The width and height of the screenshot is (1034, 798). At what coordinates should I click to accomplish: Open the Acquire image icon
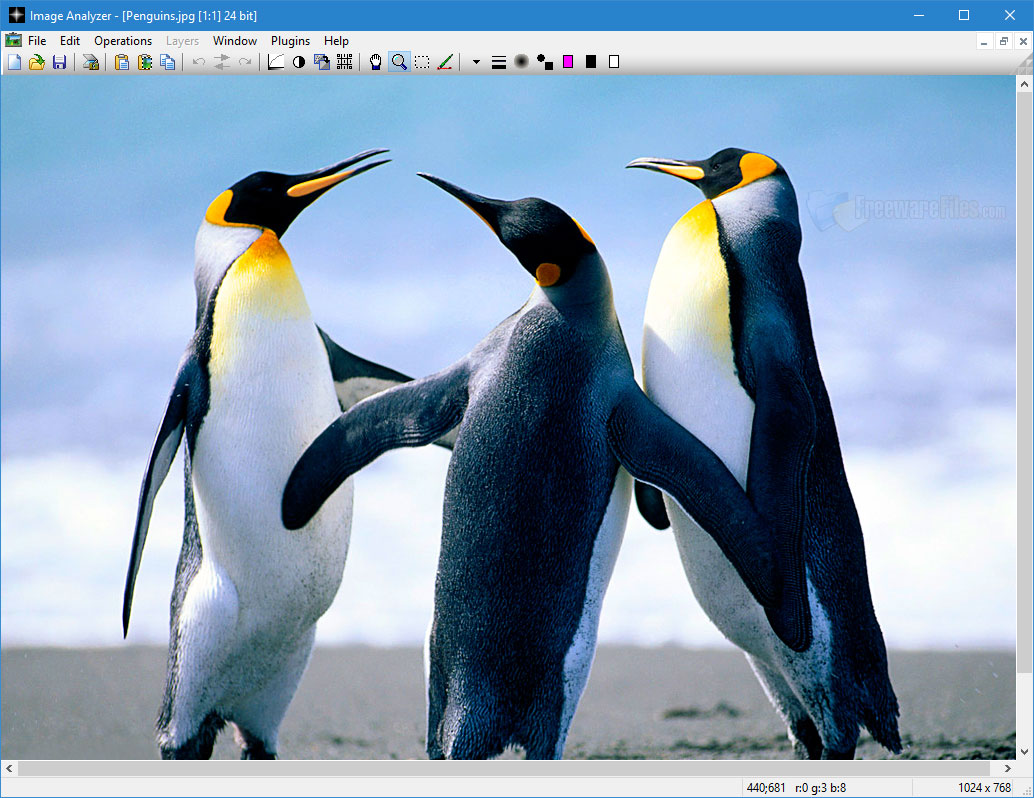(x=89, y=61)
